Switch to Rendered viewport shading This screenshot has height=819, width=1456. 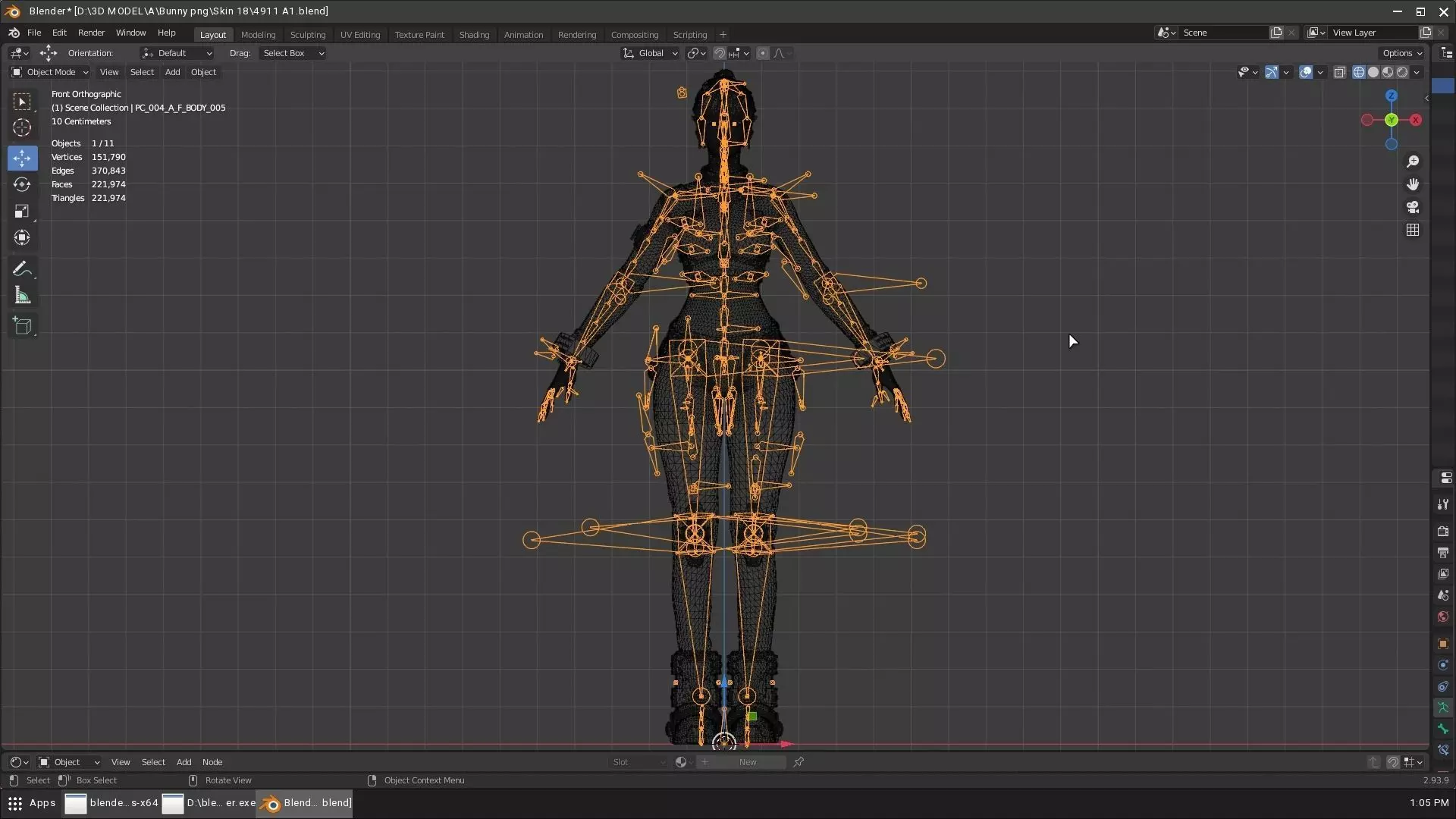point(1402,72)
